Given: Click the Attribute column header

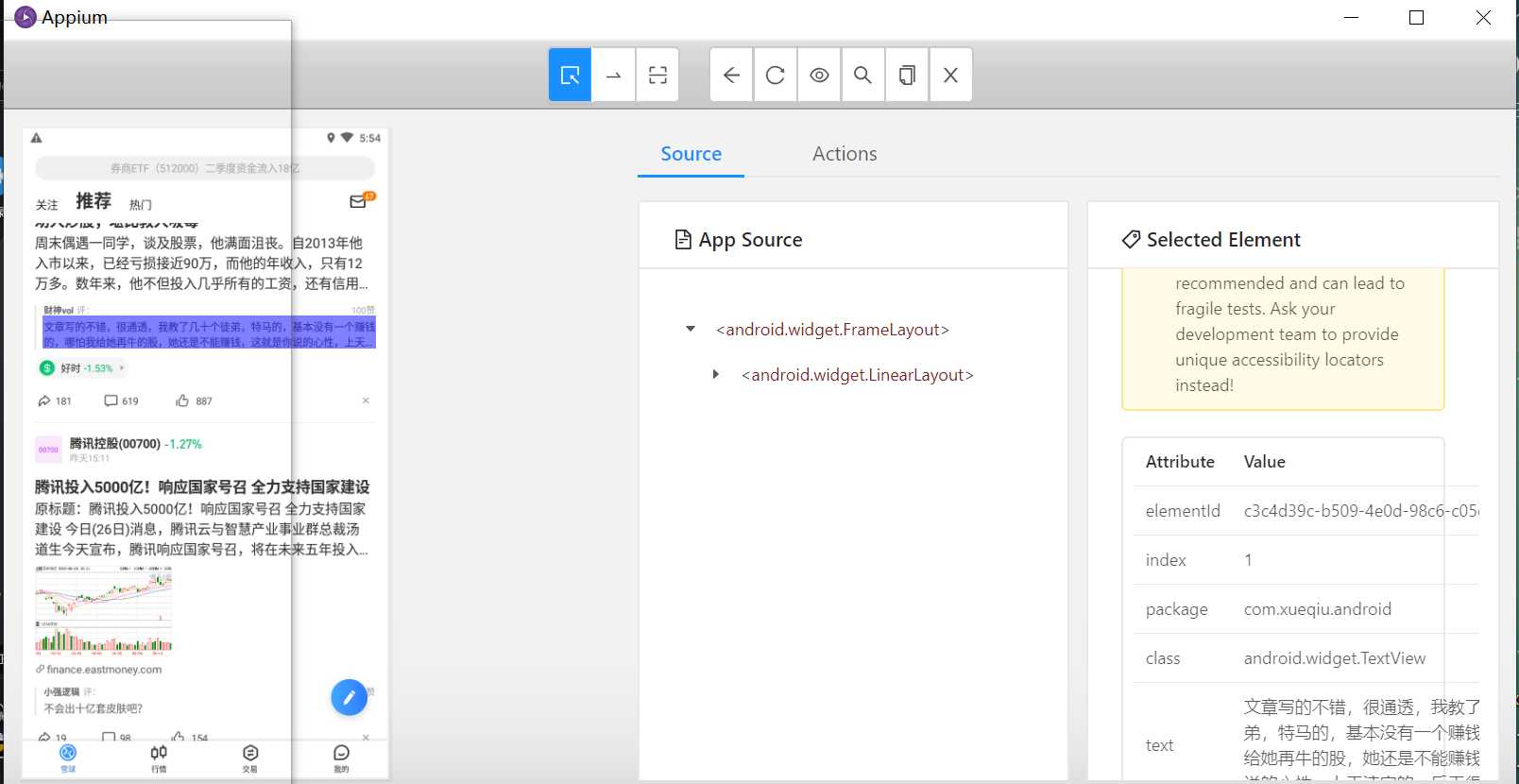Looking at the screenshot, I should click(1180, 462).
